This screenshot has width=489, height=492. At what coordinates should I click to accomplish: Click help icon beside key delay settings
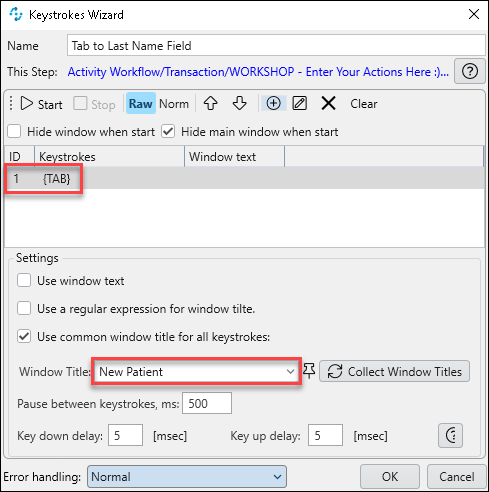click(451, 435)
